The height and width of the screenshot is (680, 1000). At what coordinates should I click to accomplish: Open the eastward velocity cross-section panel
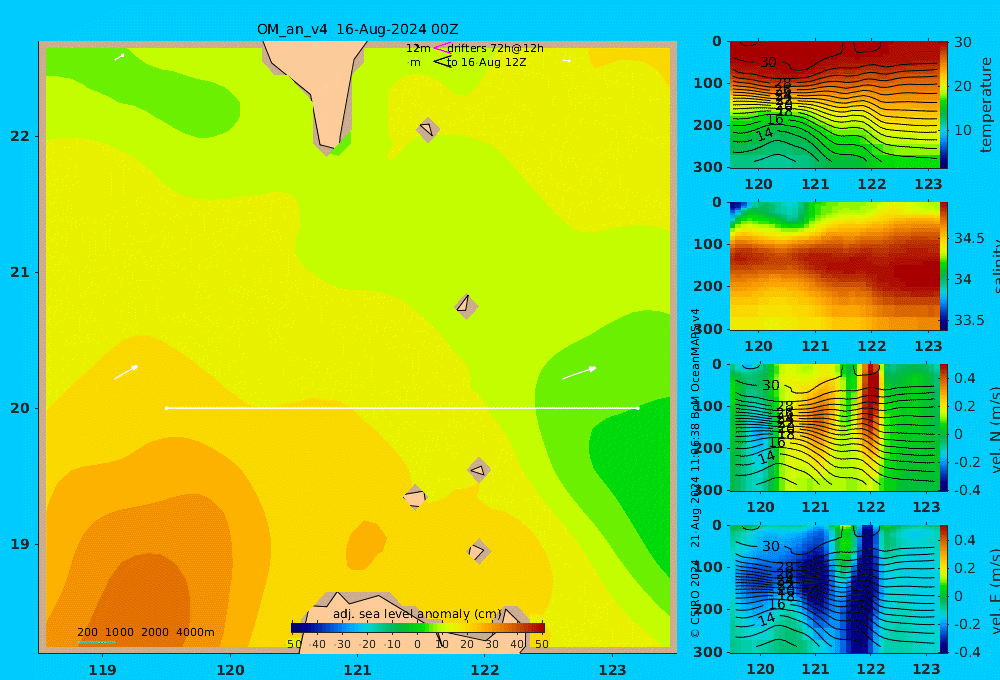coord(834,589)
